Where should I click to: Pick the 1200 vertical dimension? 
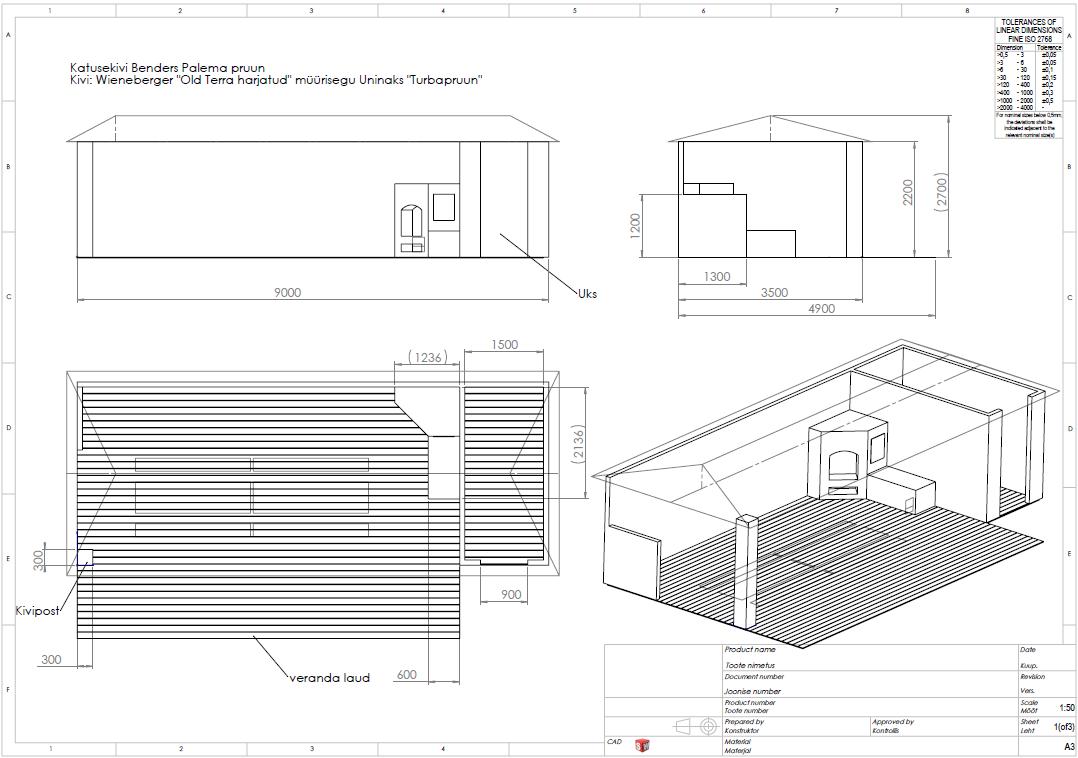coord(634,225)
